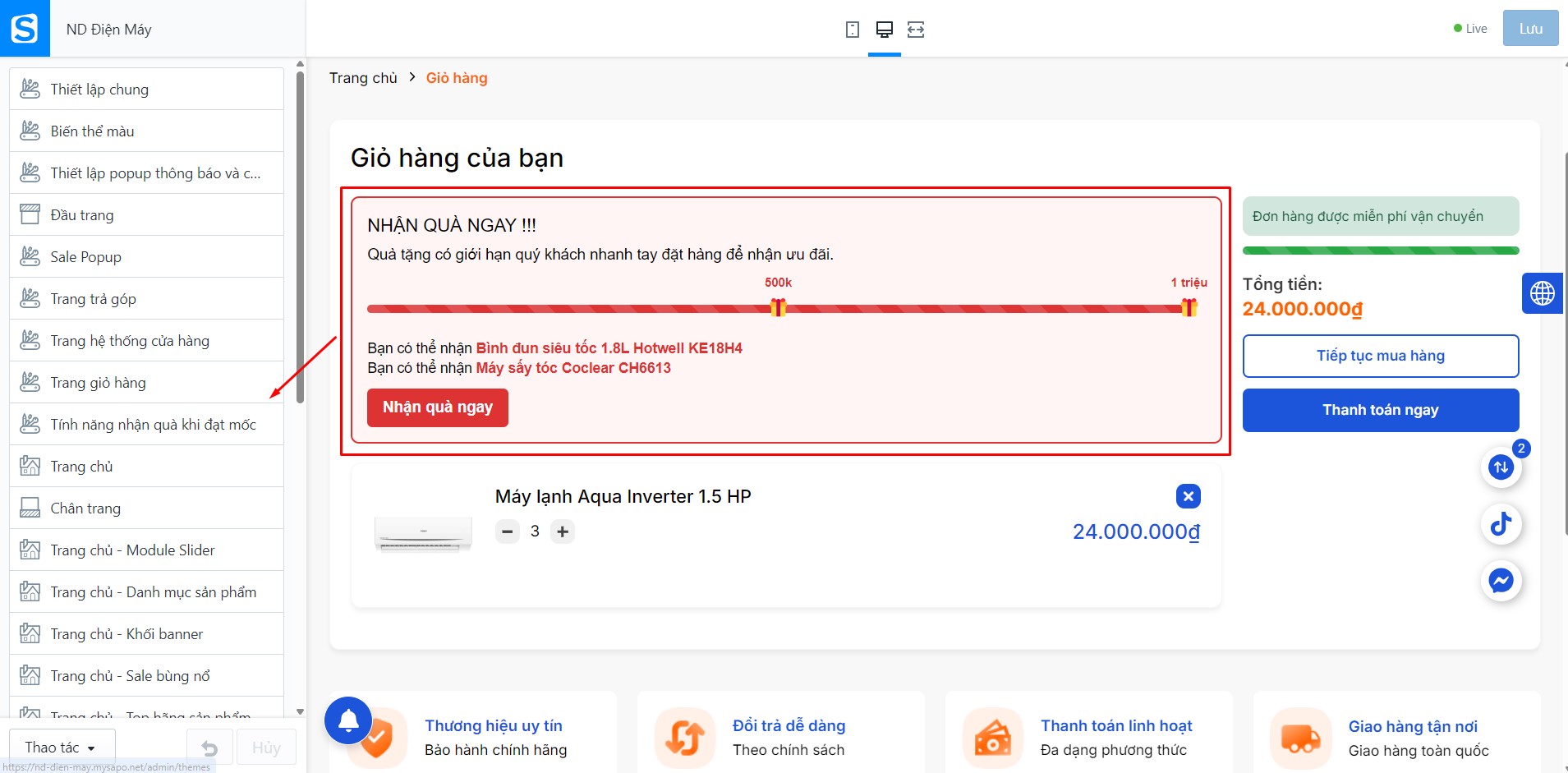Select the Trang giỏ hàng section
This screenshot has height=773, width=1568.
(x=147, y=382)
